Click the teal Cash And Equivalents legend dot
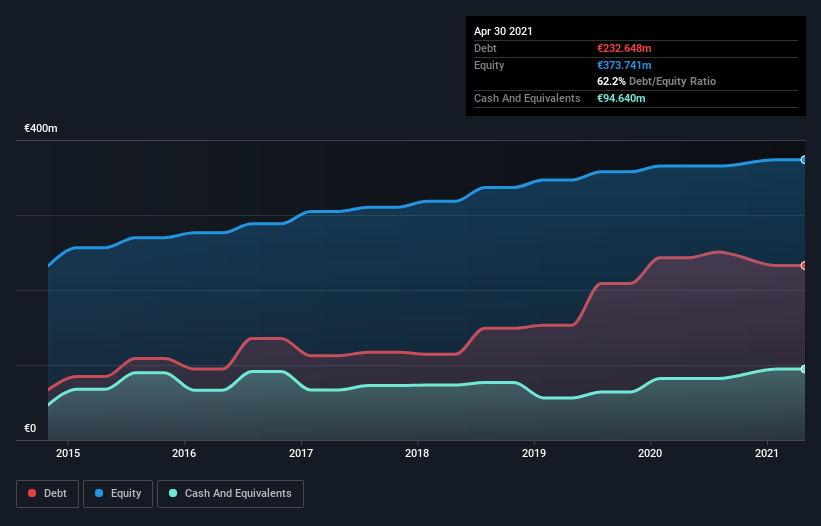This screenshot has width=821, height=526. click(x=173, y=493)
